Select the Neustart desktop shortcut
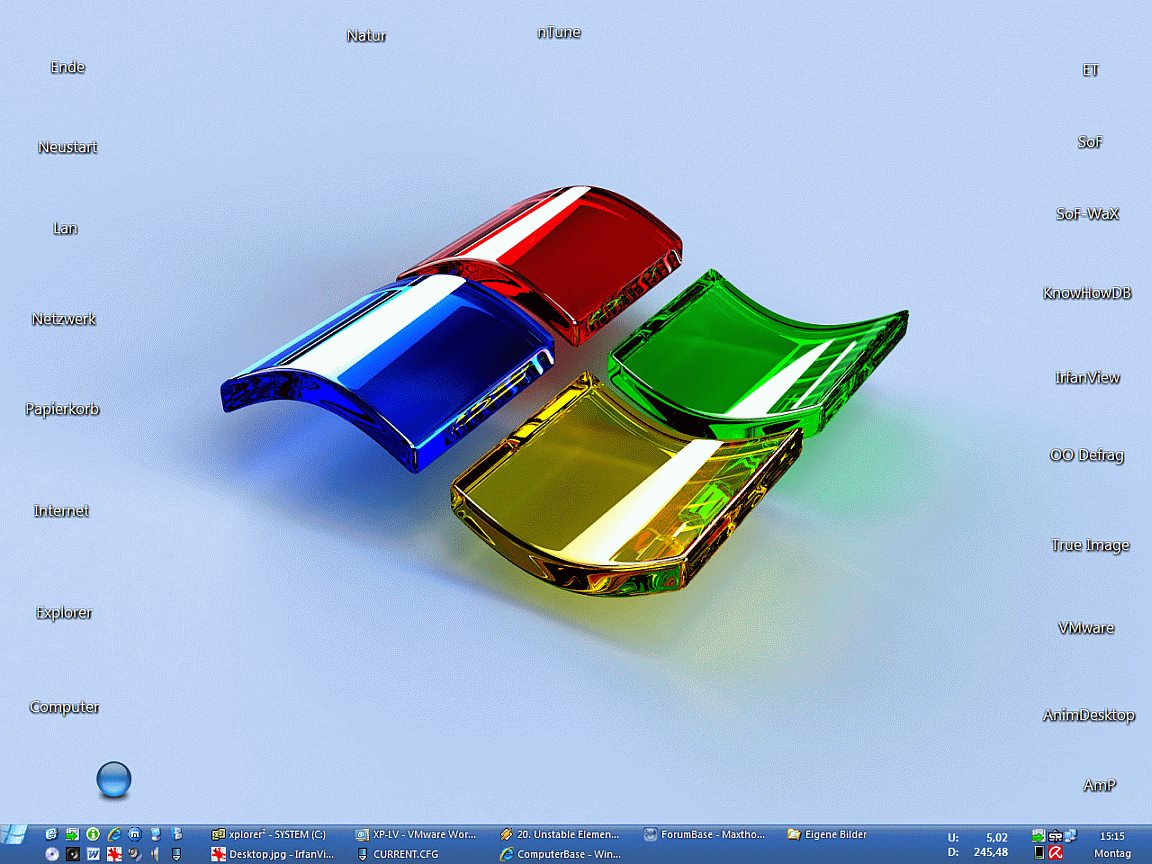 click(x=68, y=147)
